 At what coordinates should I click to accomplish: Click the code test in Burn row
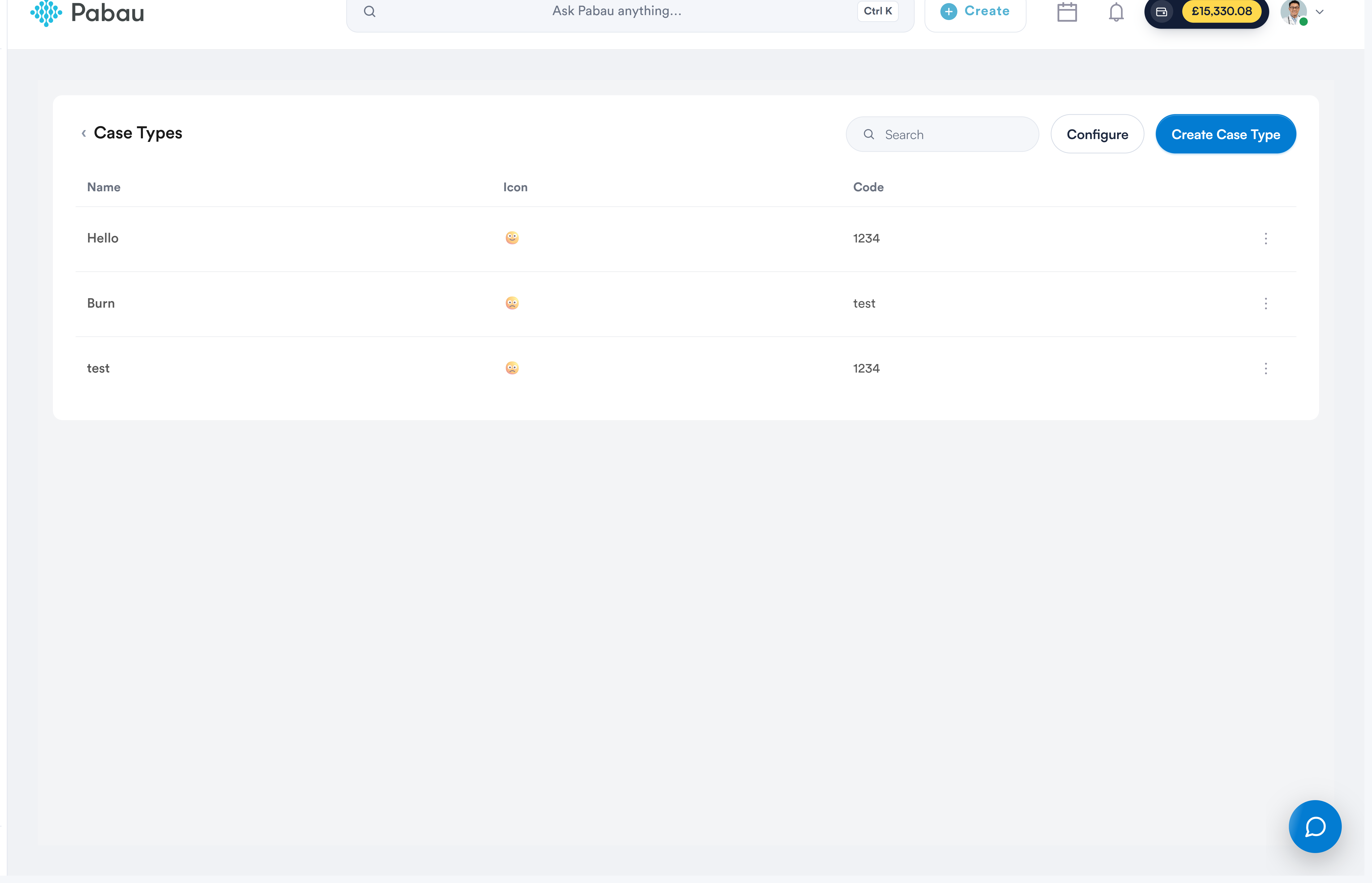coord(864,303)
